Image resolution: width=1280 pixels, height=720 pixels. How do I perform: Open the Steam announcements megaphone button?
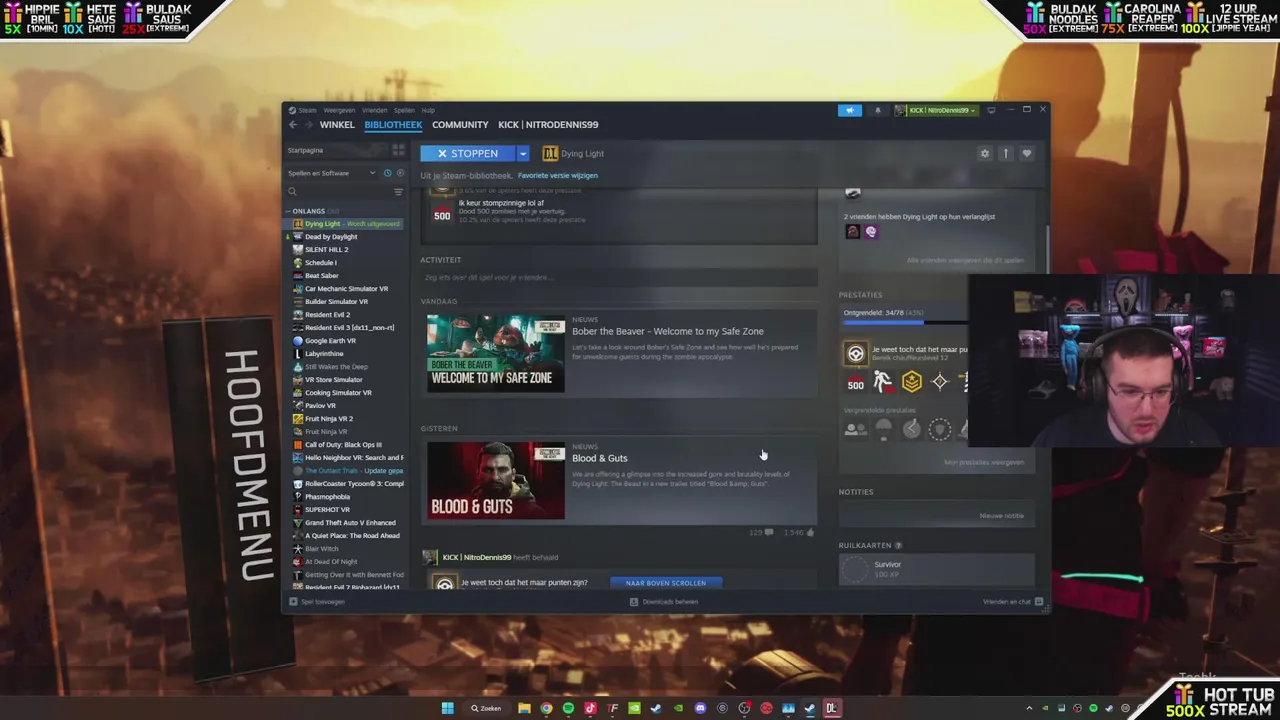849,110
